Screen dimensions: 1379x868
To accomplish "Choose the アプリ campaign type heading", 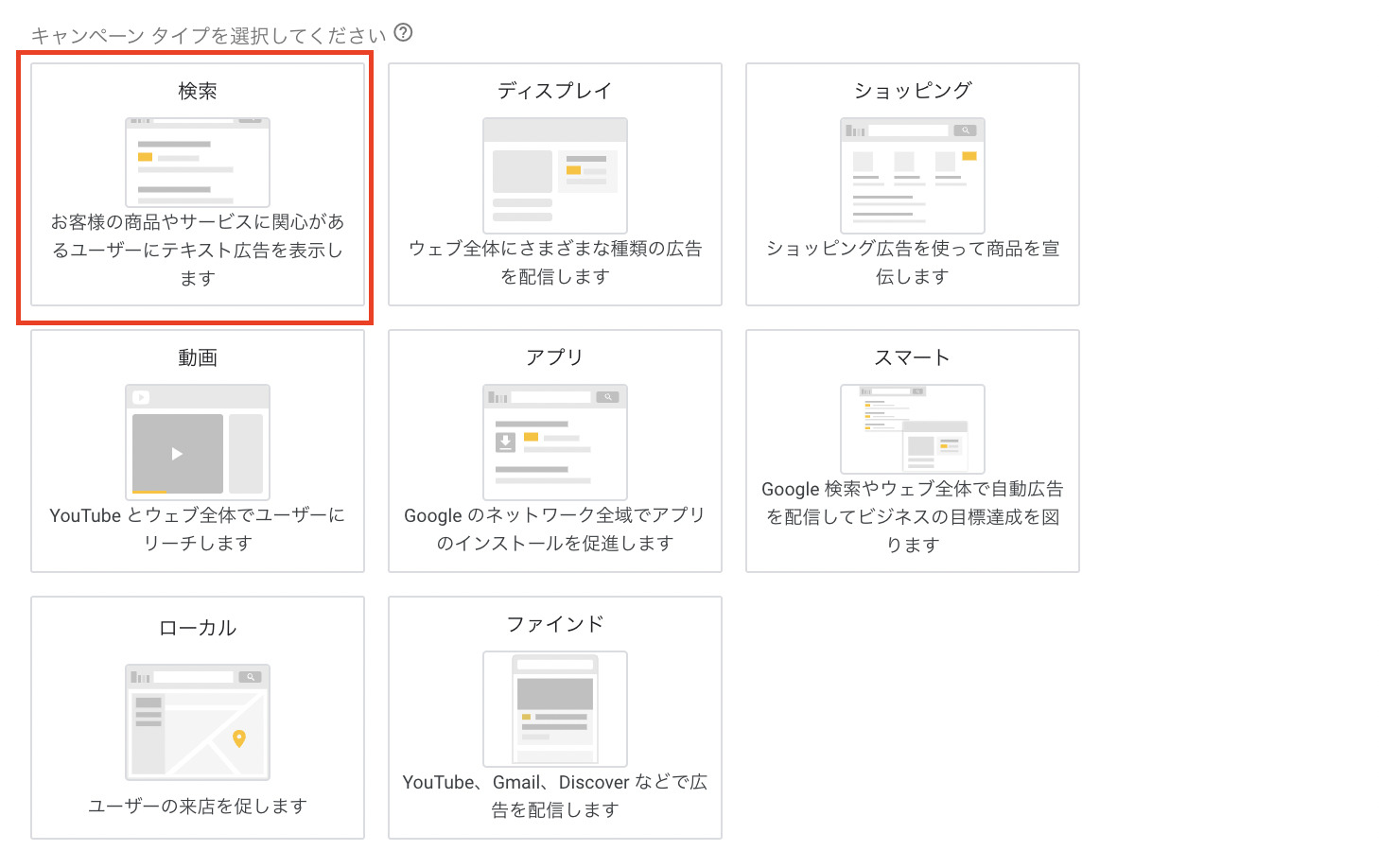I will point(555,357).
